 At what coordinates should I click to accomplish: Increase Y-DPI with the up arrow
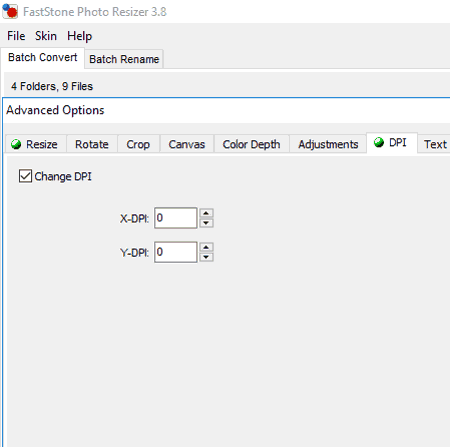(206, 247)
